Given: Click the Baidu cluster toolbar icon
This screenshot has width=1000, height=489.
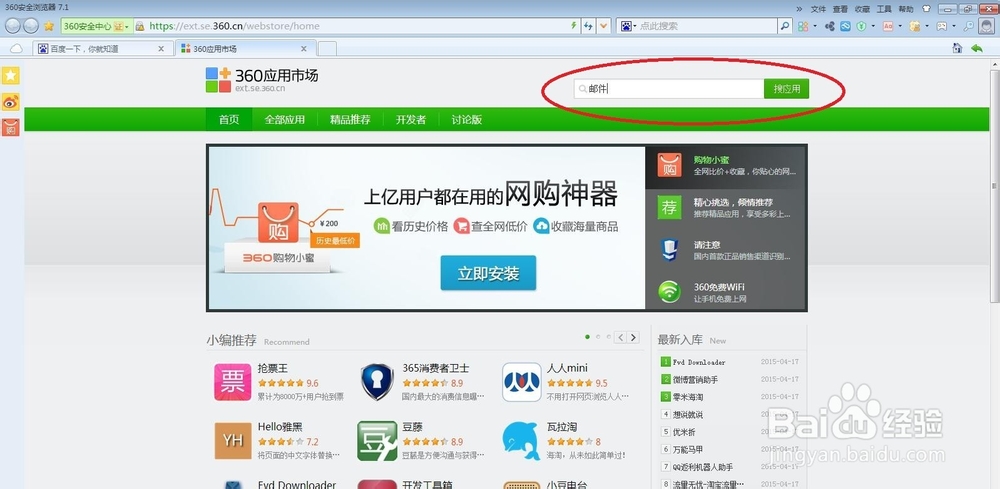Looking at the screenshot, I should click(x=830, y=26).
